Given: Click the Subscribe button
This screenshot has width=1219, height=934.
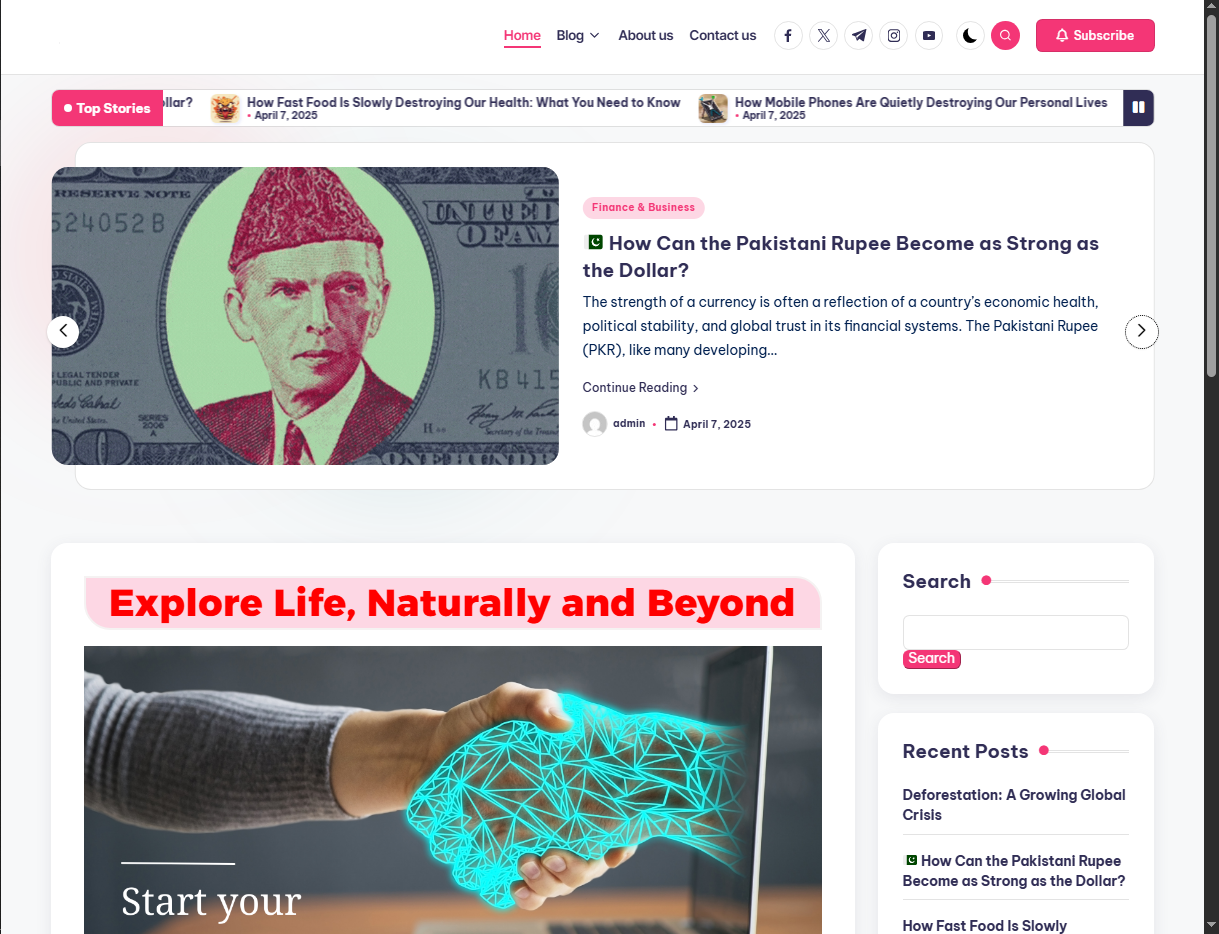Looking at the screenshot, I should [1095, 35].
